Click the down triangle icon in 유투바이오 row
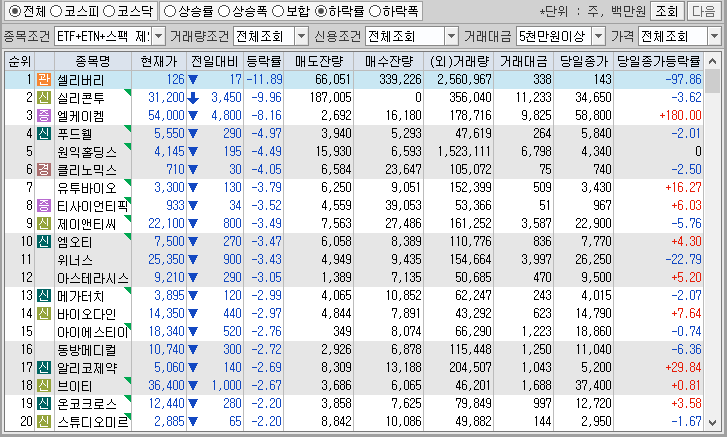 click(x=193, y=188)
